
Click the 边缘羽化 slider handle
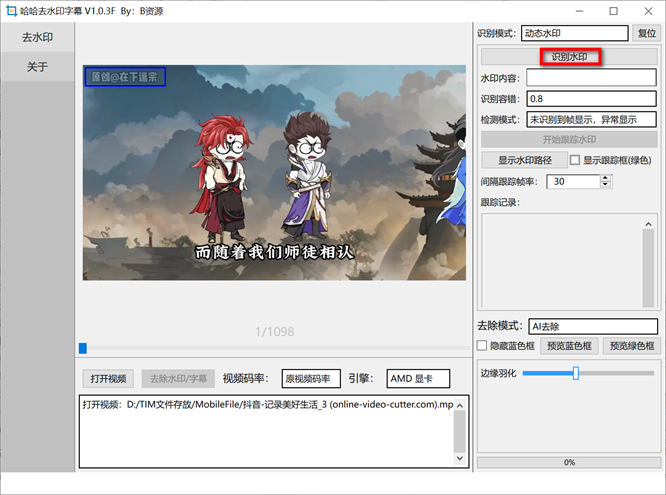pos(576,373)
